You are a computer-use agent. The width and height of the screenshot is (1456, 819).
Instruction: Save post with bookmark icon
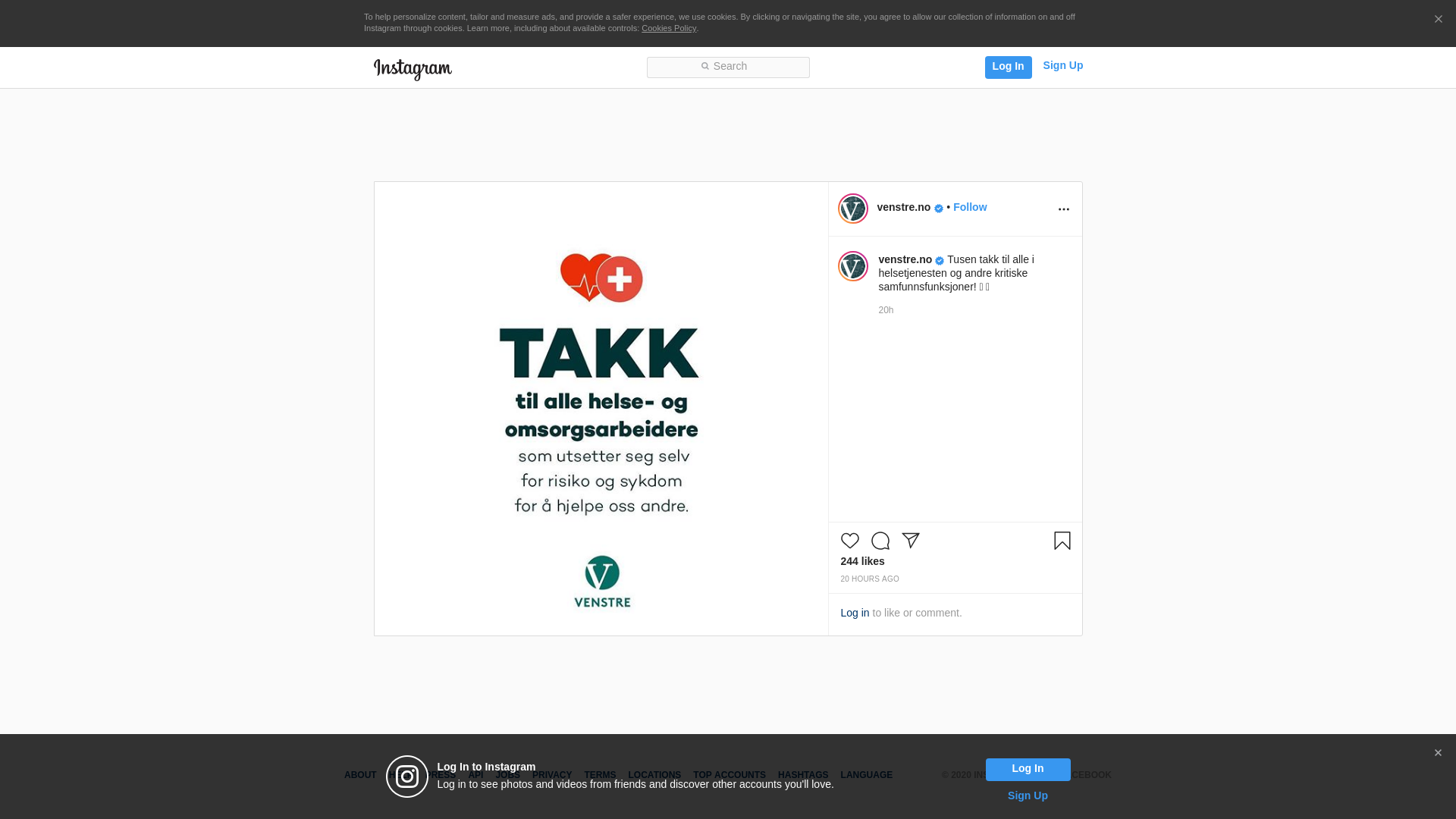pos(1062,541)
